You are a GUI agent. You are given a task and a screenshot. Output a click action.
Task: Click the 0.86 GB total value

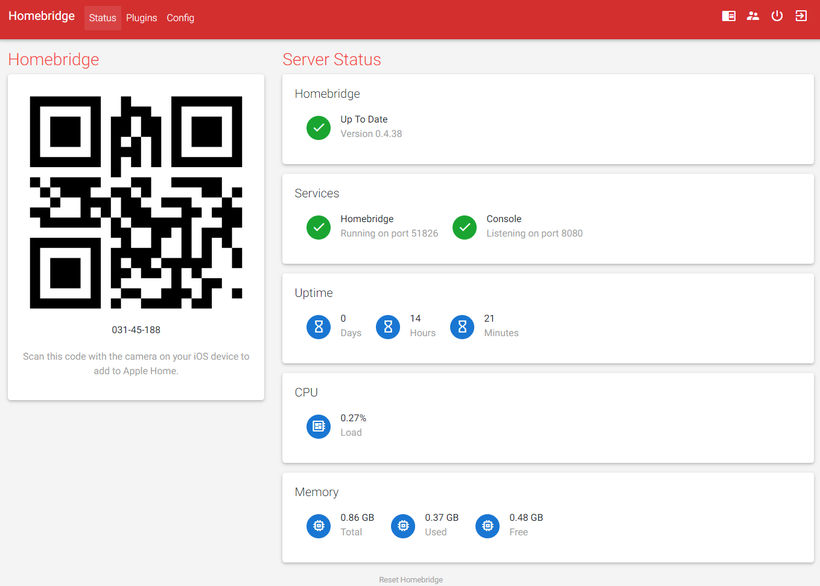pyautogui.click(x=357, y=518)
